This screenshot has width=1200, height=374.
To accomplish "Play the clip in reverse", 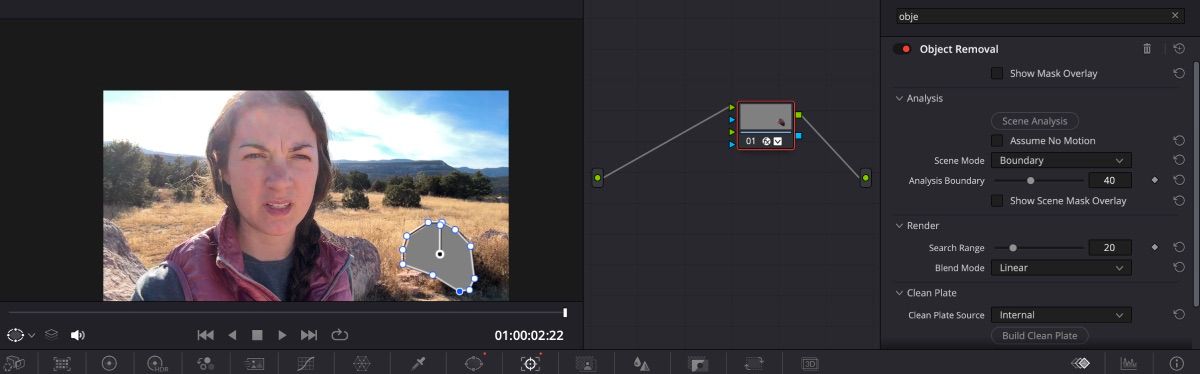I will (x=233, y=335).
